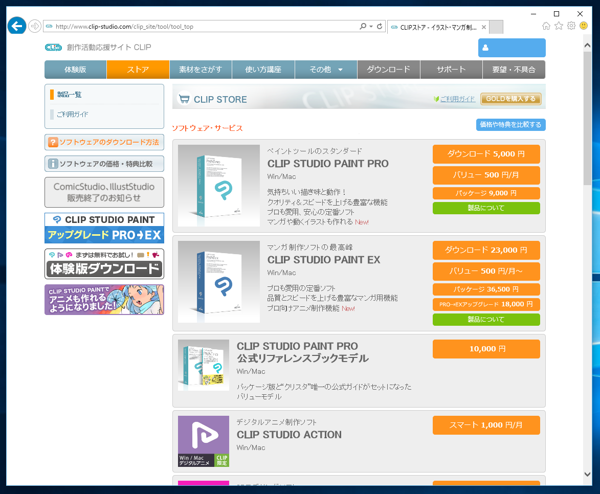Screen dimensions: 600x494
Task: Click EX バリュー 500 円/月～ button
Action: point(486,271)
